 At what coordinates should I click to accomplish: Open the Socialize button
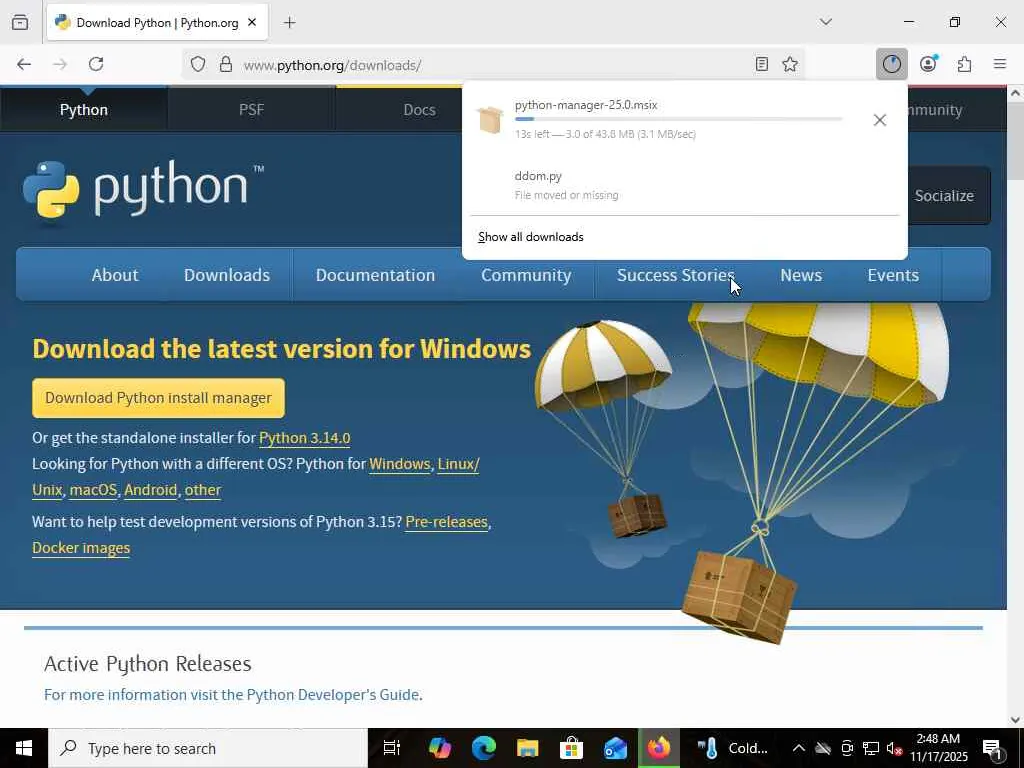944,196
